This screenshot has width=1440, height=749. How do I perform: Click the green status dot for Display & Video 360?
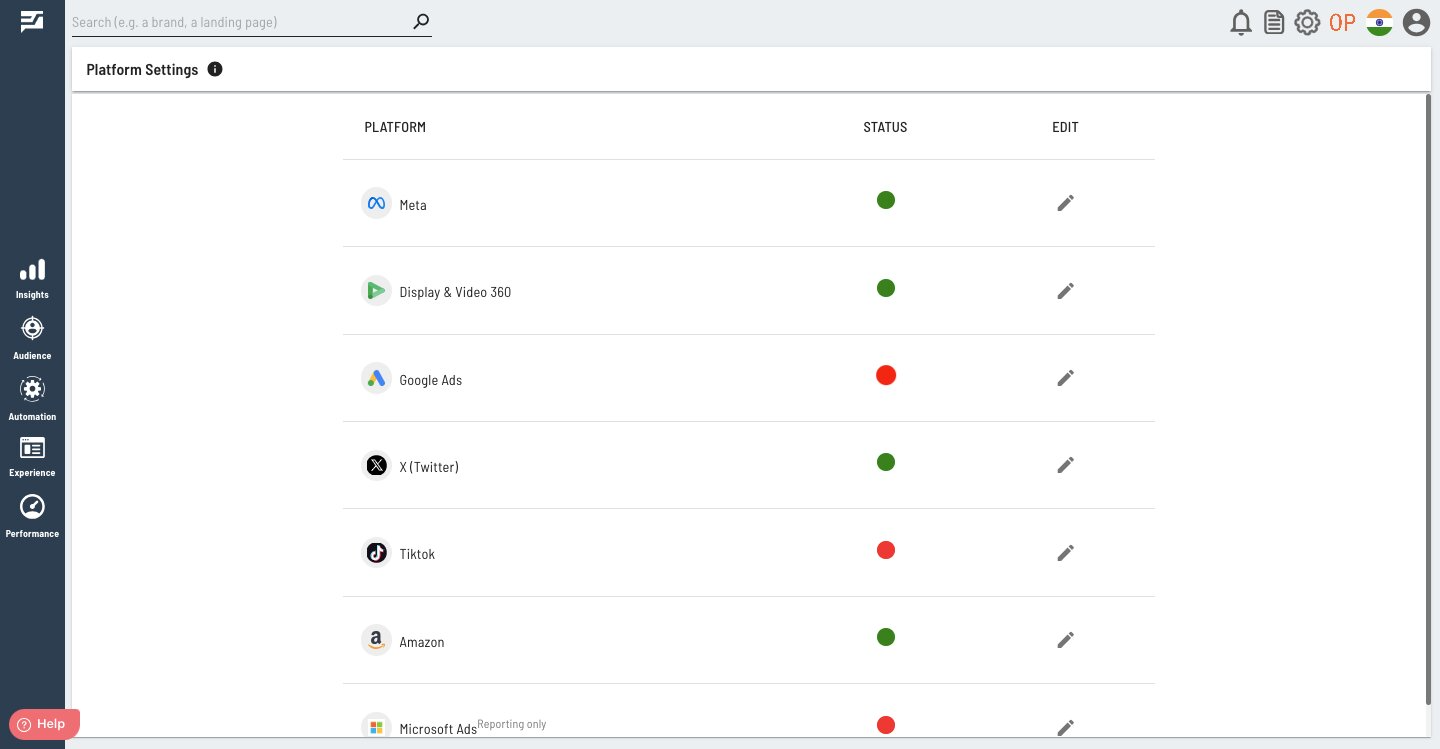click(886, 288)
